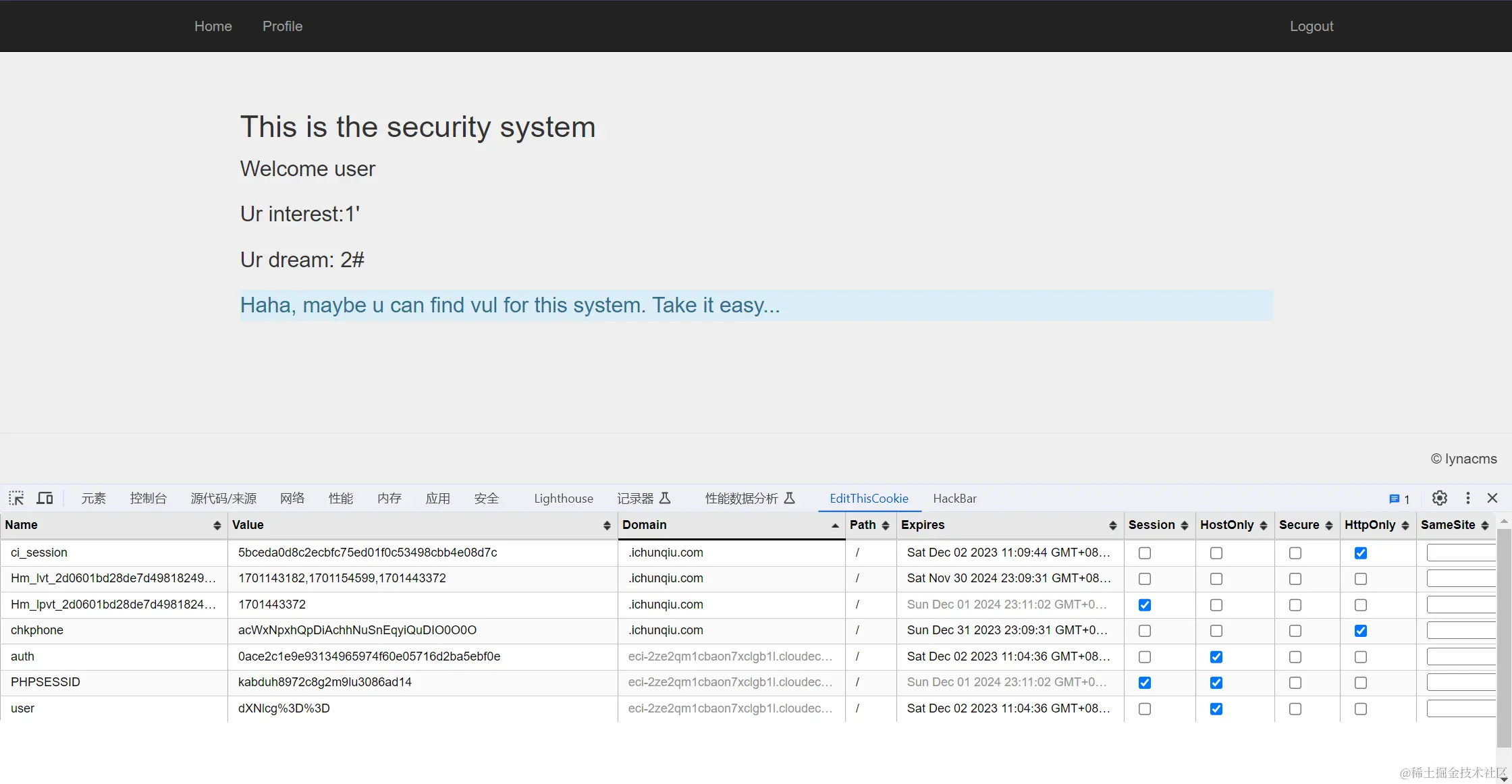
Task: Open the DevTools three-dot menu
Action: click(x=1467, y=499)
